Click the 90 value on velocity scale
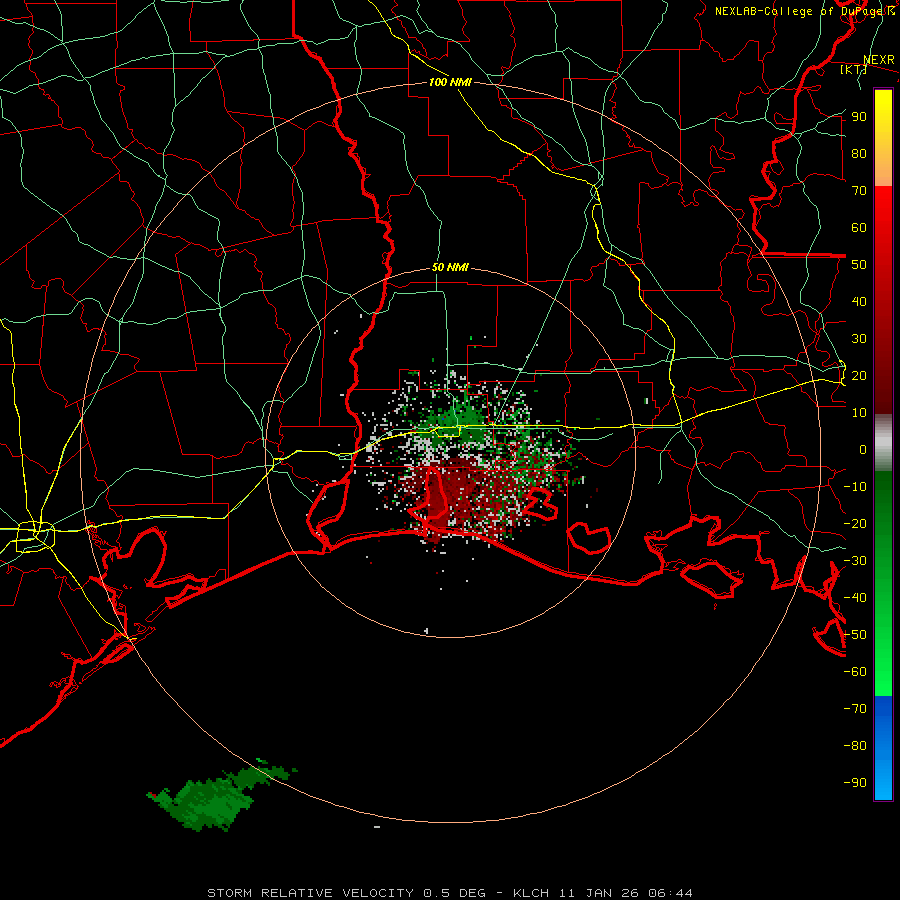The height and width of the screenshot is (900, 900). coord(859,117)
